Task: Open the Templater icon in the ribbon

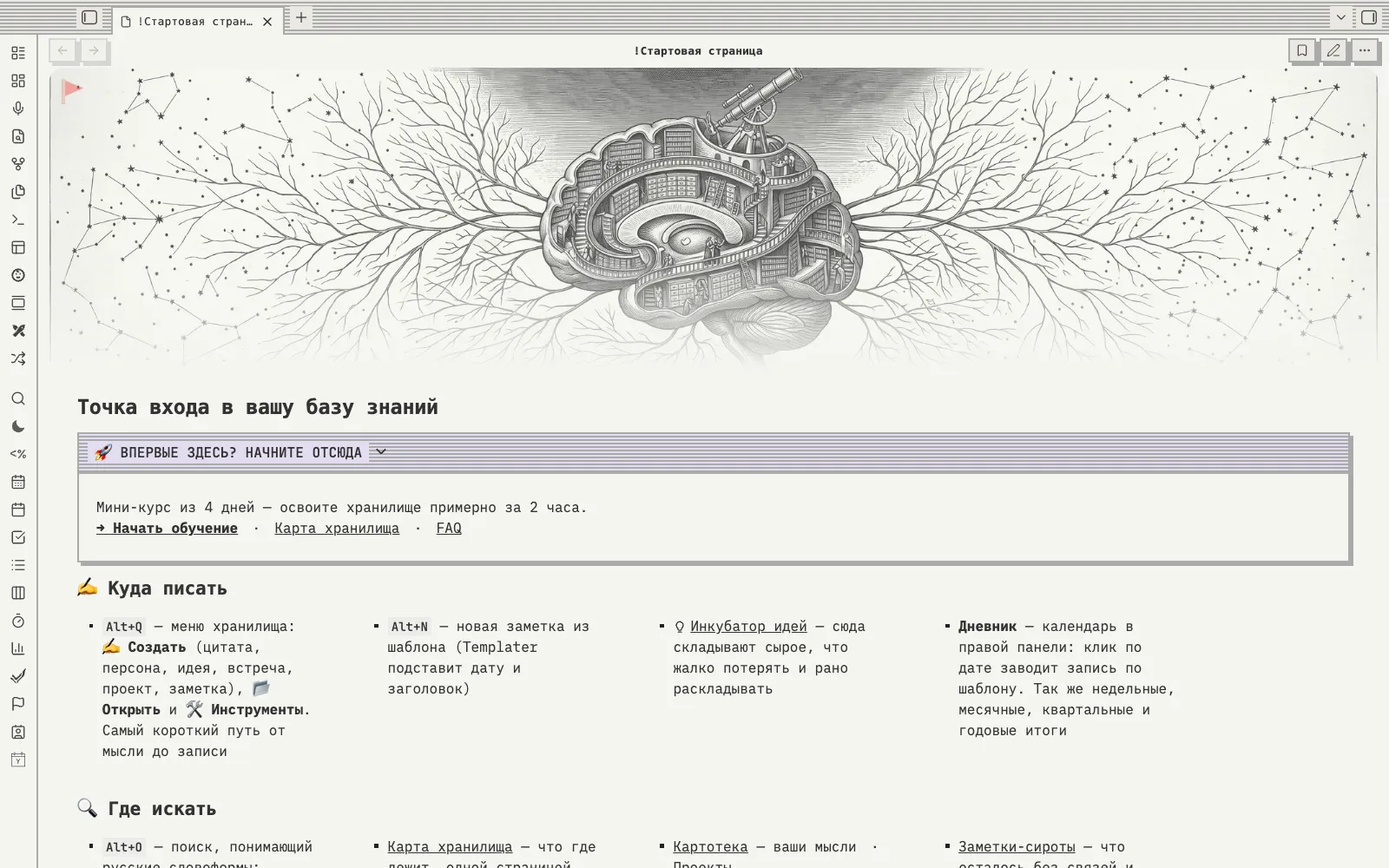Action: pos(18,454)
